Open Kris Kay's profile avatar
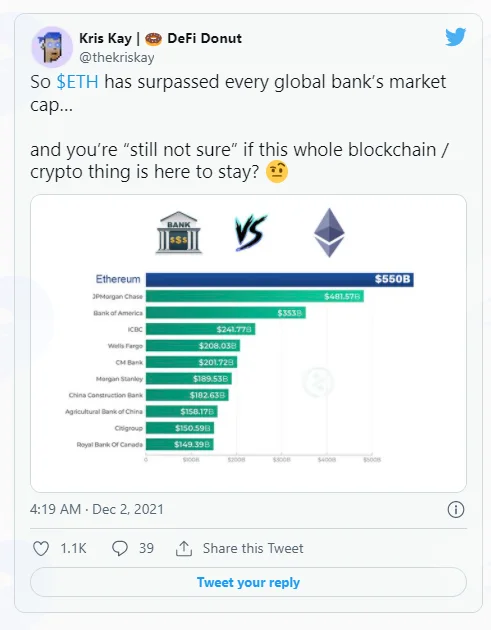The width and height of the screenshot is (491, 630). 52,47
